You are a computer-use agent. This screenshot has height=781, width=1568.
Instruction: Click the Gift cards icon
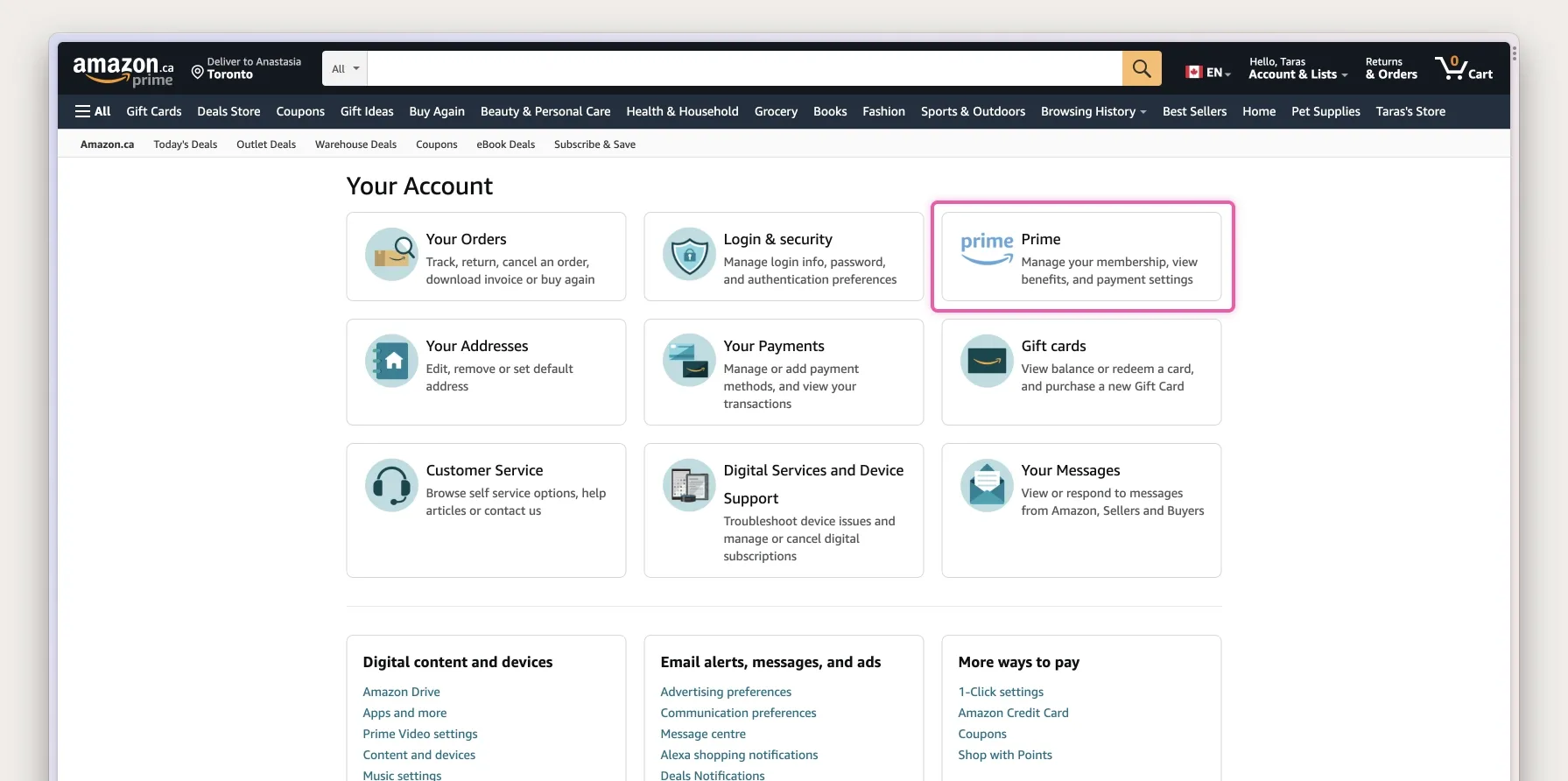[987, 361]
